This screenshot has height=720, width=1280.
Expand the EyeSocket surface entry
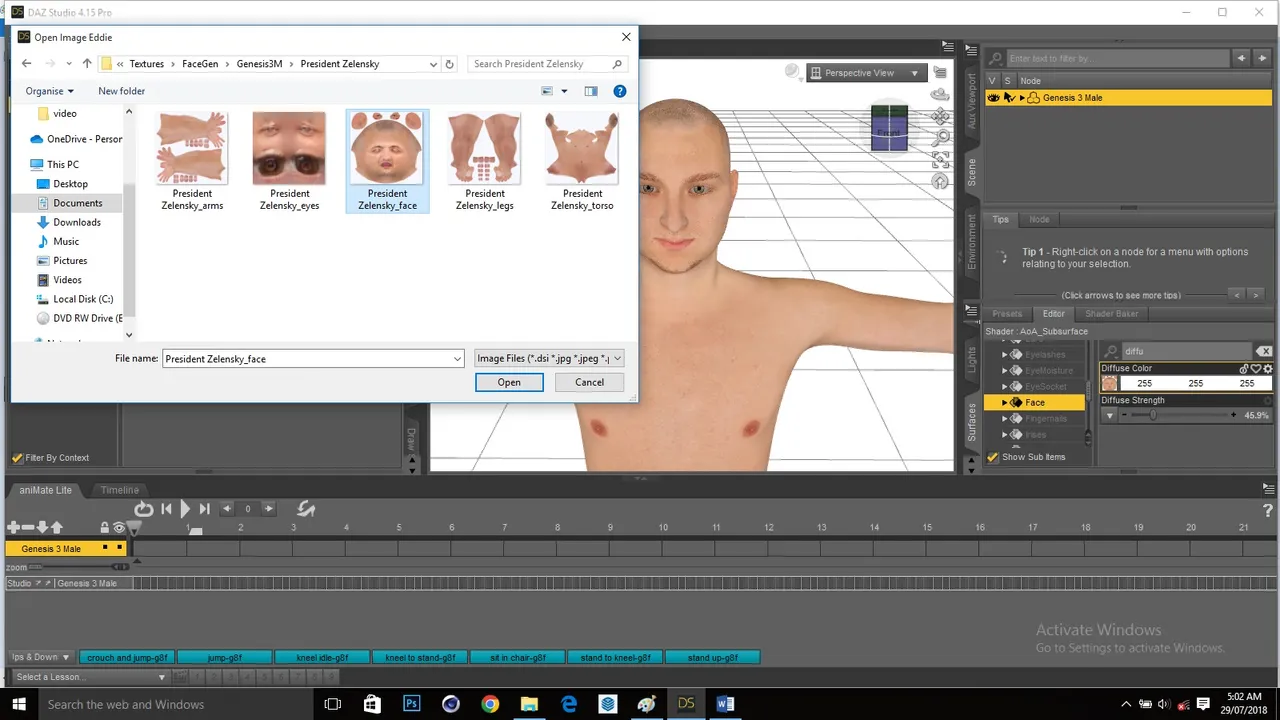point(1004,386)
